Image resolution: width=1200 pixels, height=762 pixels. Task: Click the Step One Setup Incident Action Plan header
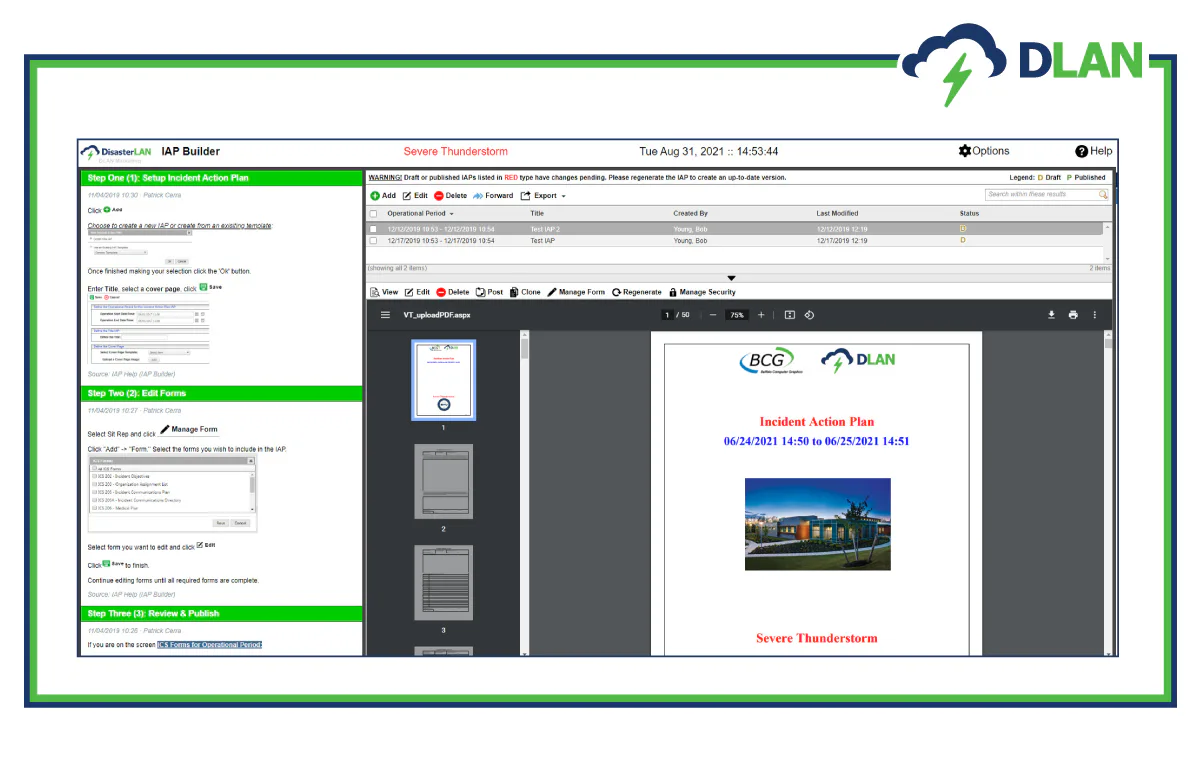tap(222, 178)
